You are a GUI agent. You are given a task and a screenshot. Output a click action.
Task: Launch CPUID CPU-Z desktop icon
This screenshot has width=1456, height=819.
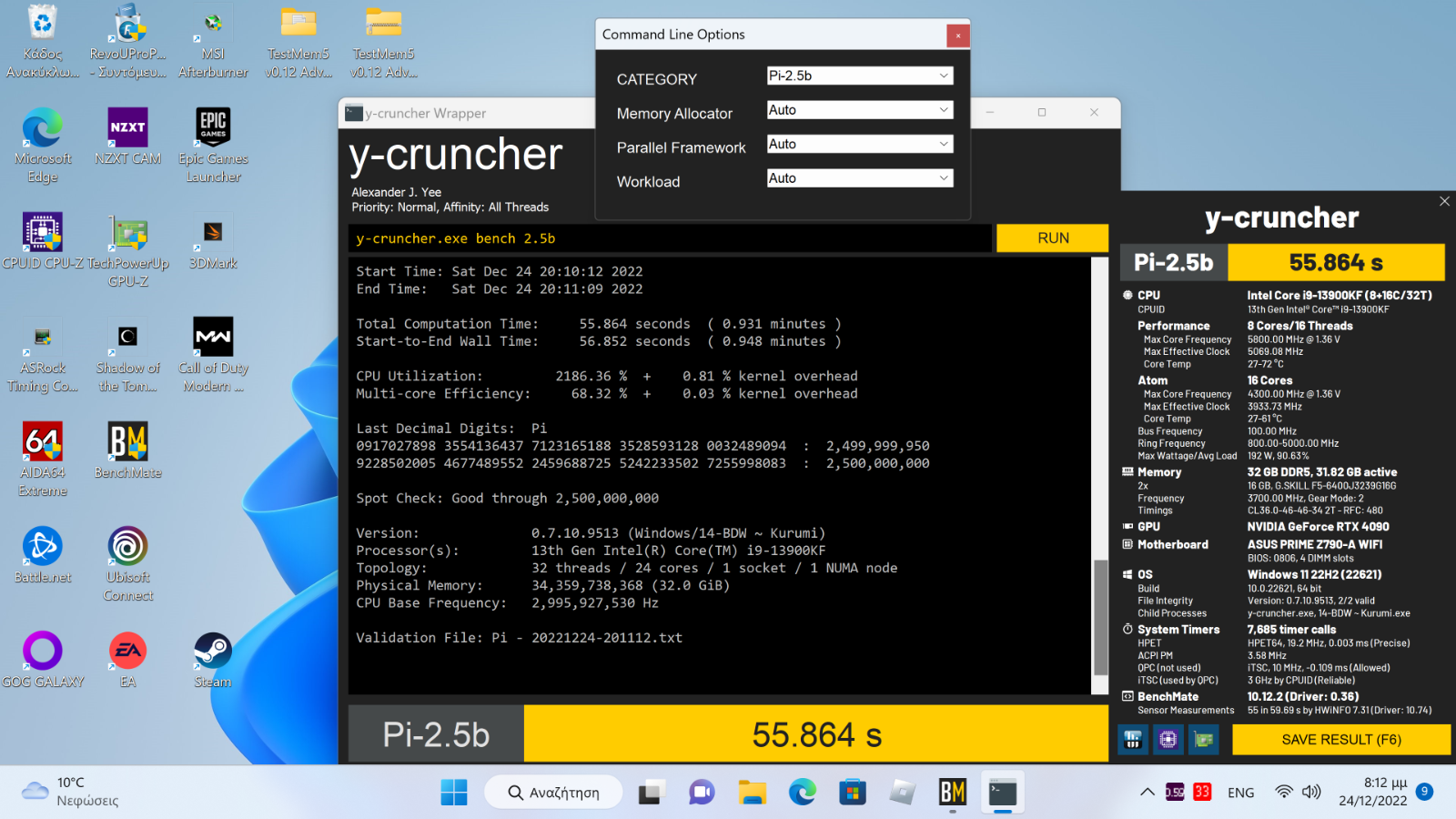pyautogui.click(x=43, y=242)
